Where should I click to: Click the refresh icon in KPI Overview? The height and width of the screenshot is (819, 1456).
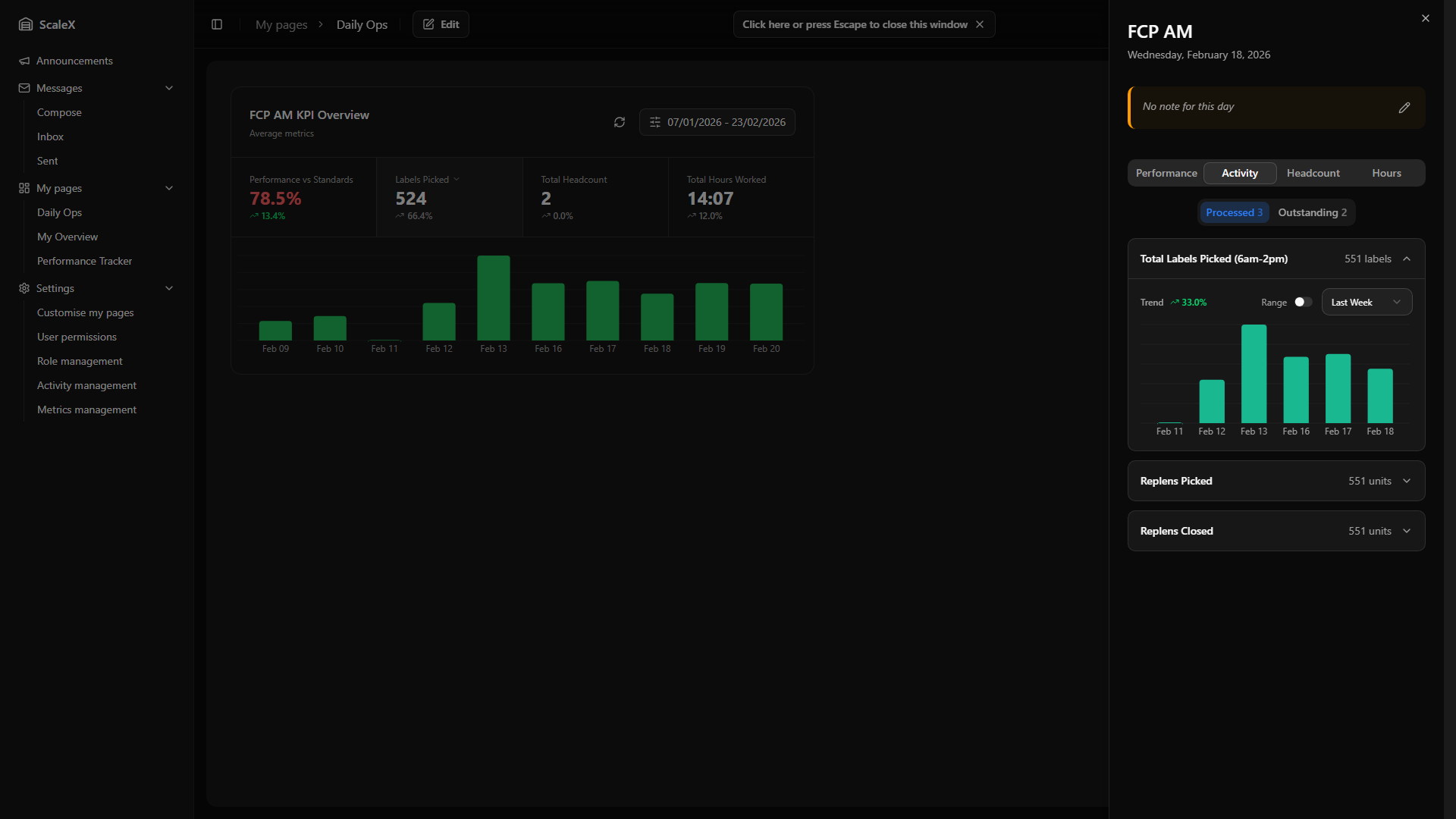(620, 122)
